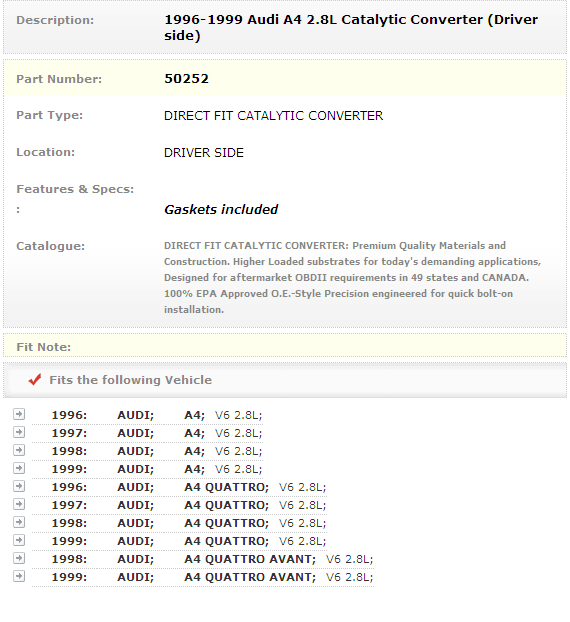Click the description title 1996-1999 Audi A4 2.8L

pyautogui.click(x=351, y=27)
